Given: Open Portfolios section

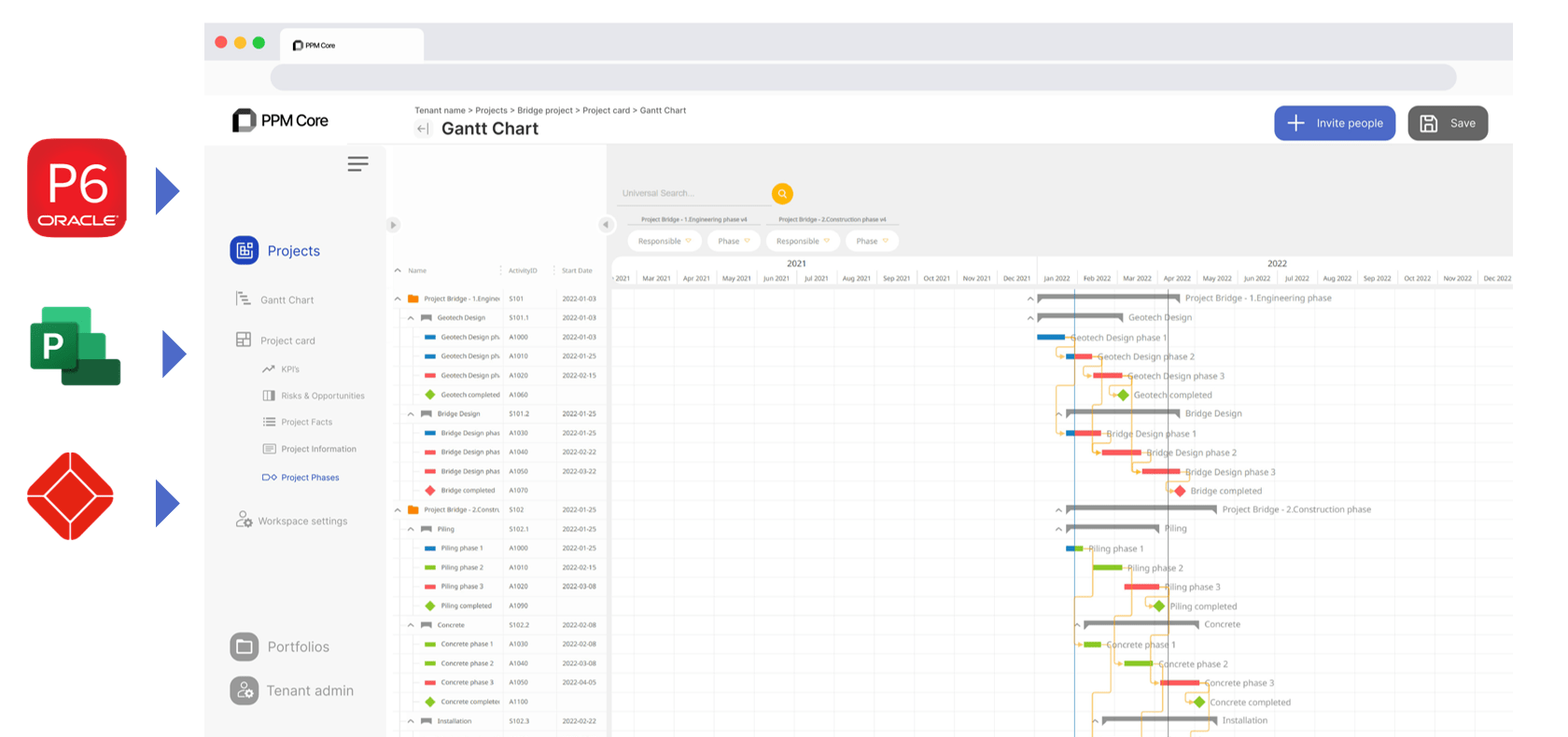Looking at the screenshot, I should (280, 647).
